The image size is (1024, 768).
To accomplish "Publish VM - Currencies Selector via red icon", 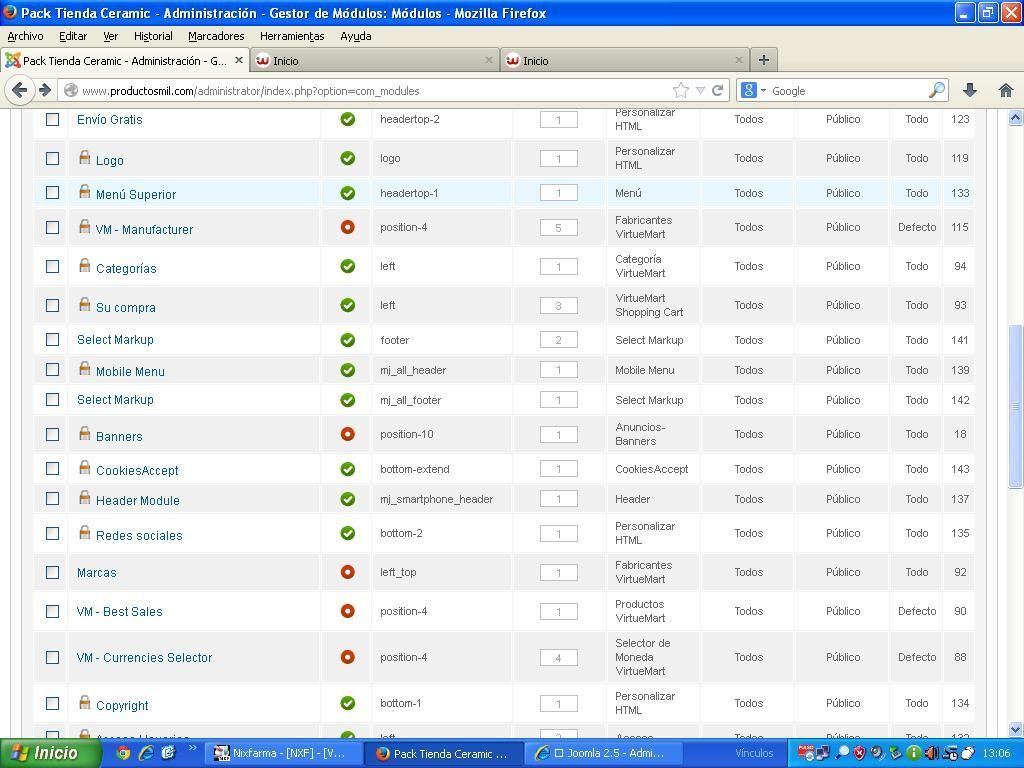I will click(x=347, y=657).
